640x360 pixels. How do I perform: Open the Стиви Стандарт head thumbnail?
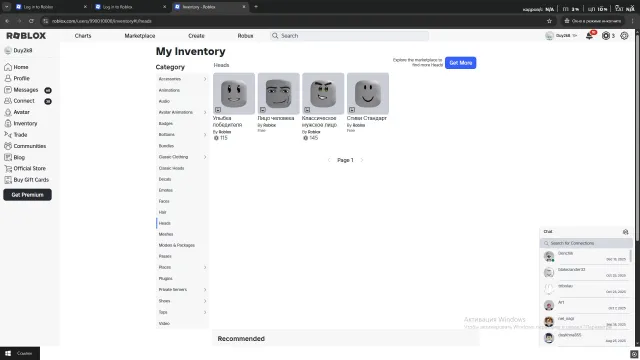pos(368,93)
